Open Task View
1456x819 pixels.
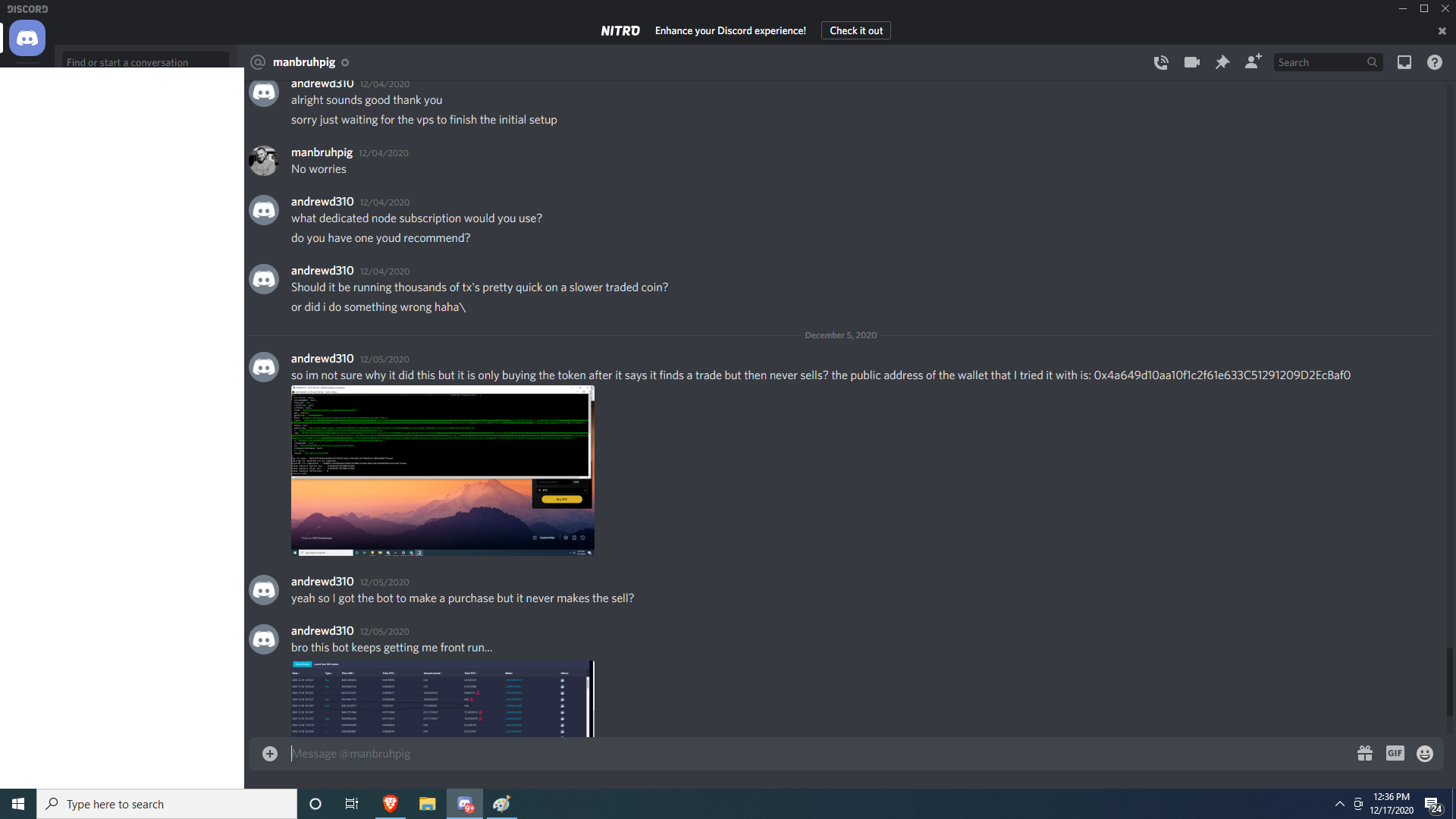pos(352,804)
